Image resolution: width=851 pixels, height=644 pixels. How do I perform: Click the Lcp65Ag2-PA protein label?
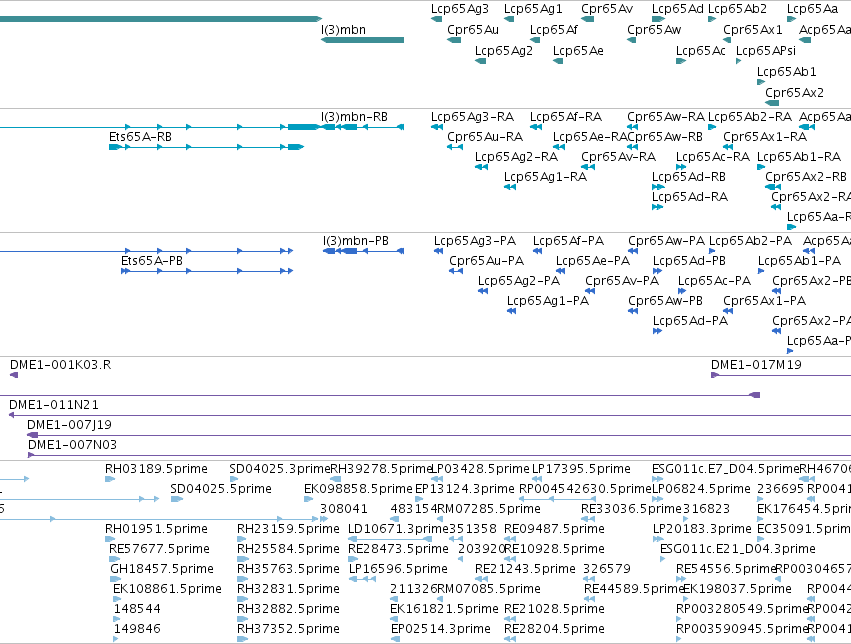point(518,281)
